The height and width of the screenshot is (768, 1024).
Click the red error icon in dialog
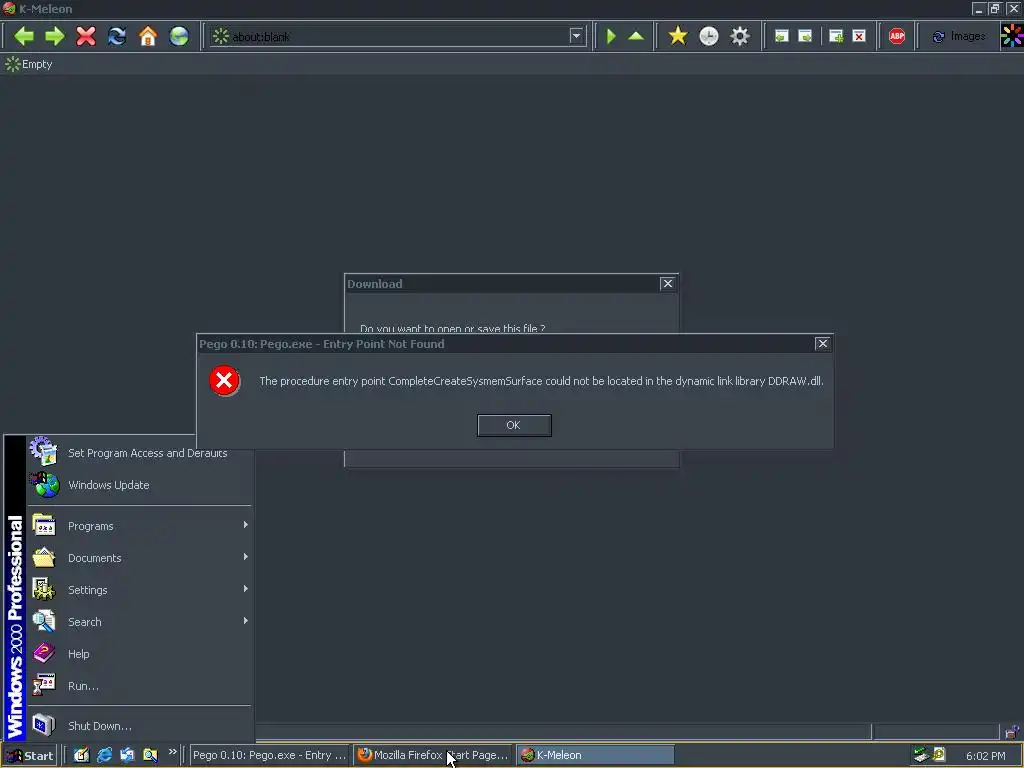tap(224, 381)
